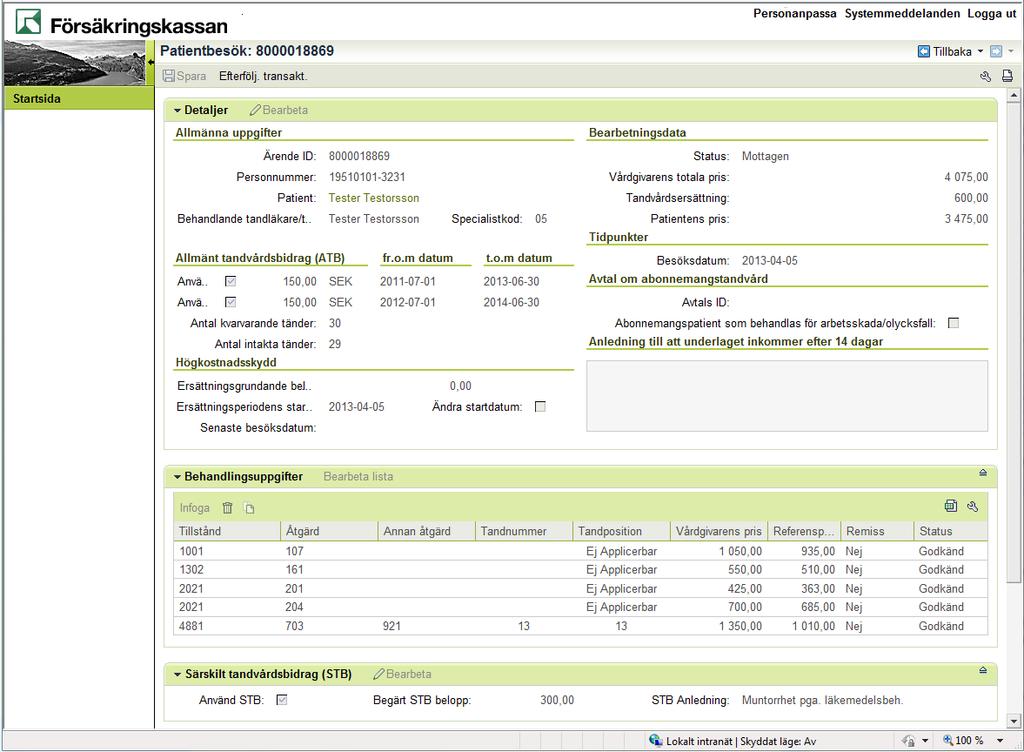Click the pencil icon in the STB section

click(379, 674)
